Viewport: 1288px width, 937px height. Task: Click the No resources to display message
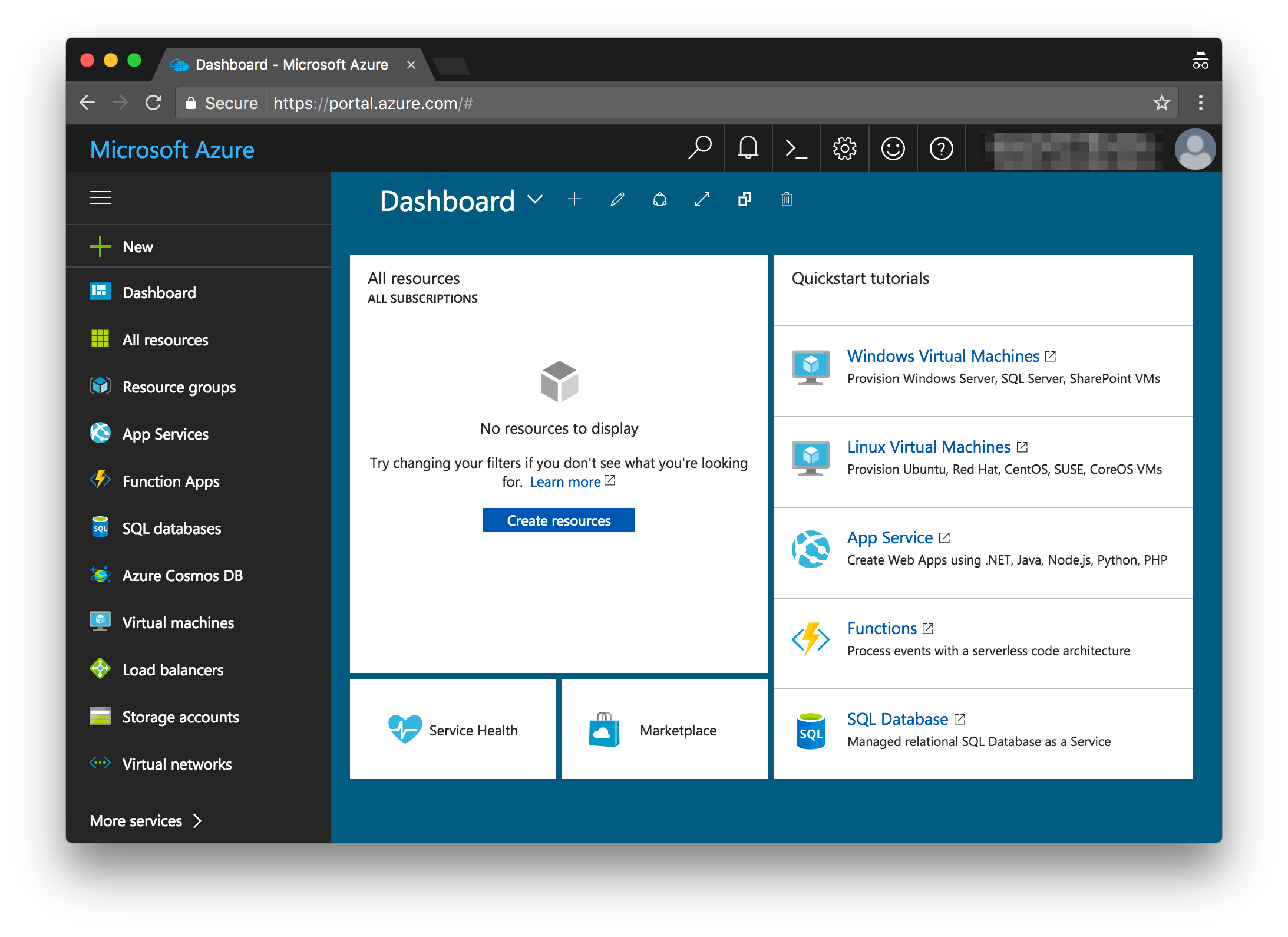559,428
